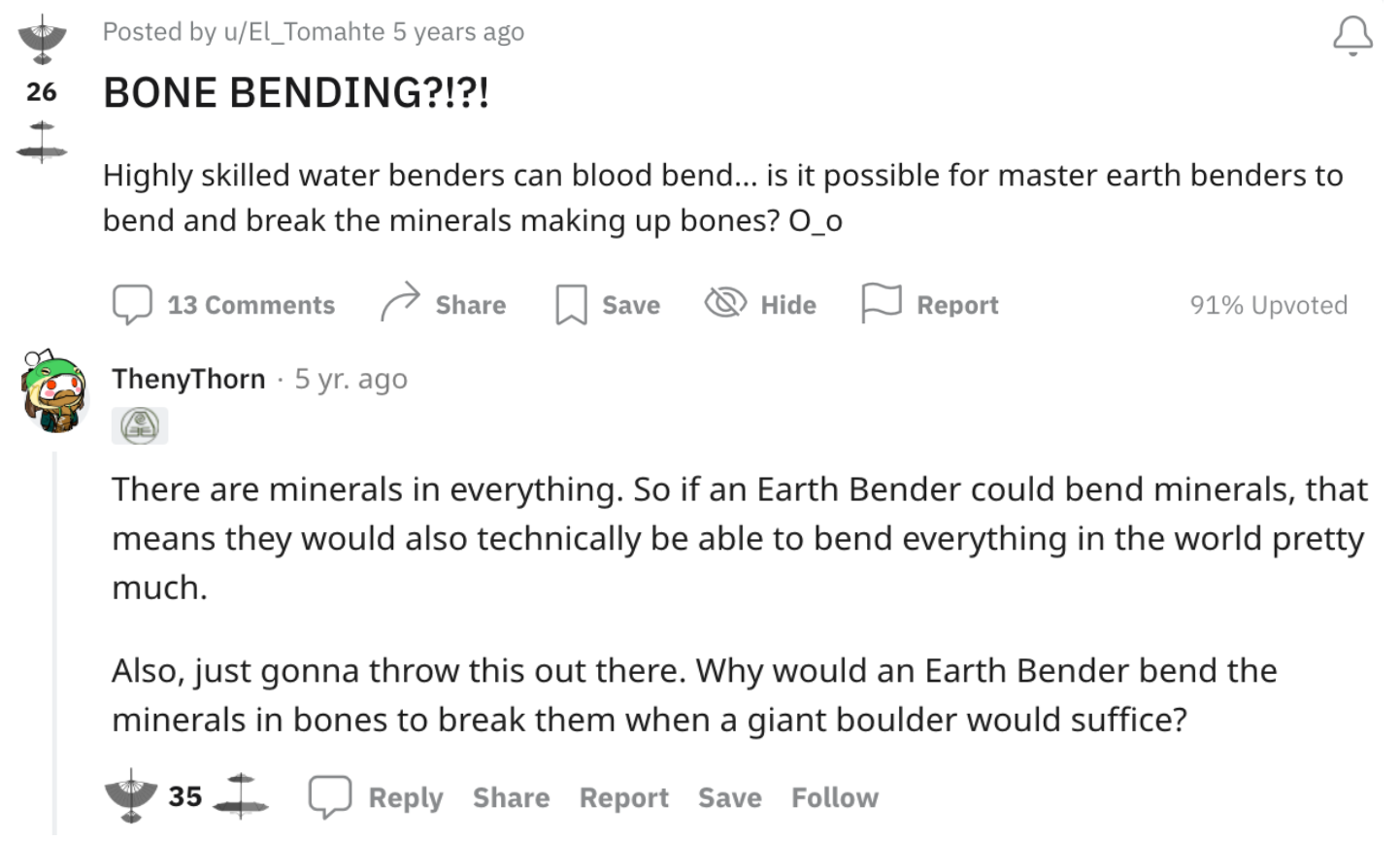Open u/El_Tomahte user profile link
1400x841 pixels.
[x=304, y=32]
